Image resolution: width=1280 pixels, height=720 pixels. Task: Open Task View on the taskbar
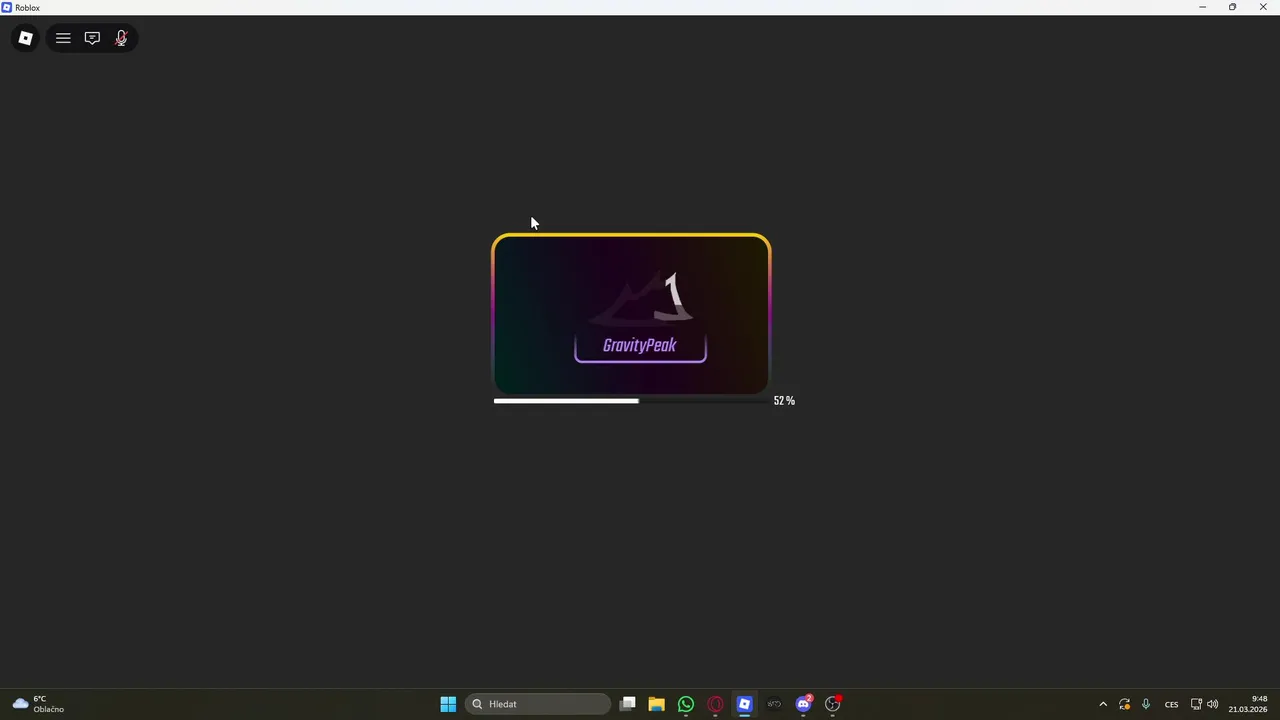(627, 704)
